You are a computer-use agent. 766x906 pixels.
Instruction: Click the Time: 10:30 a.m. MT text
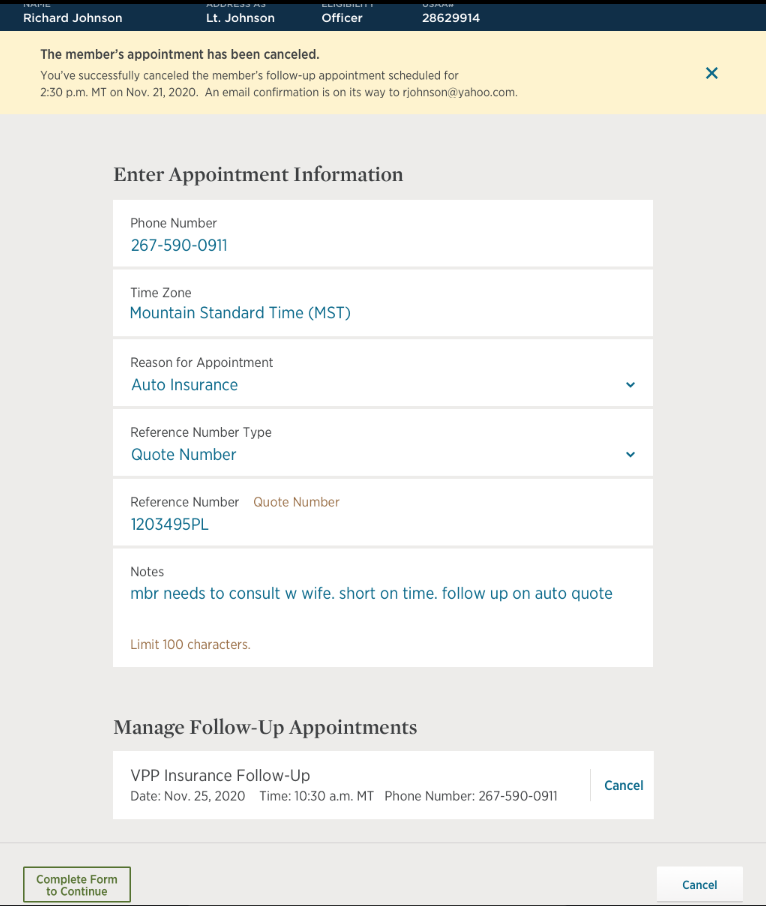[x=317, y=796]
